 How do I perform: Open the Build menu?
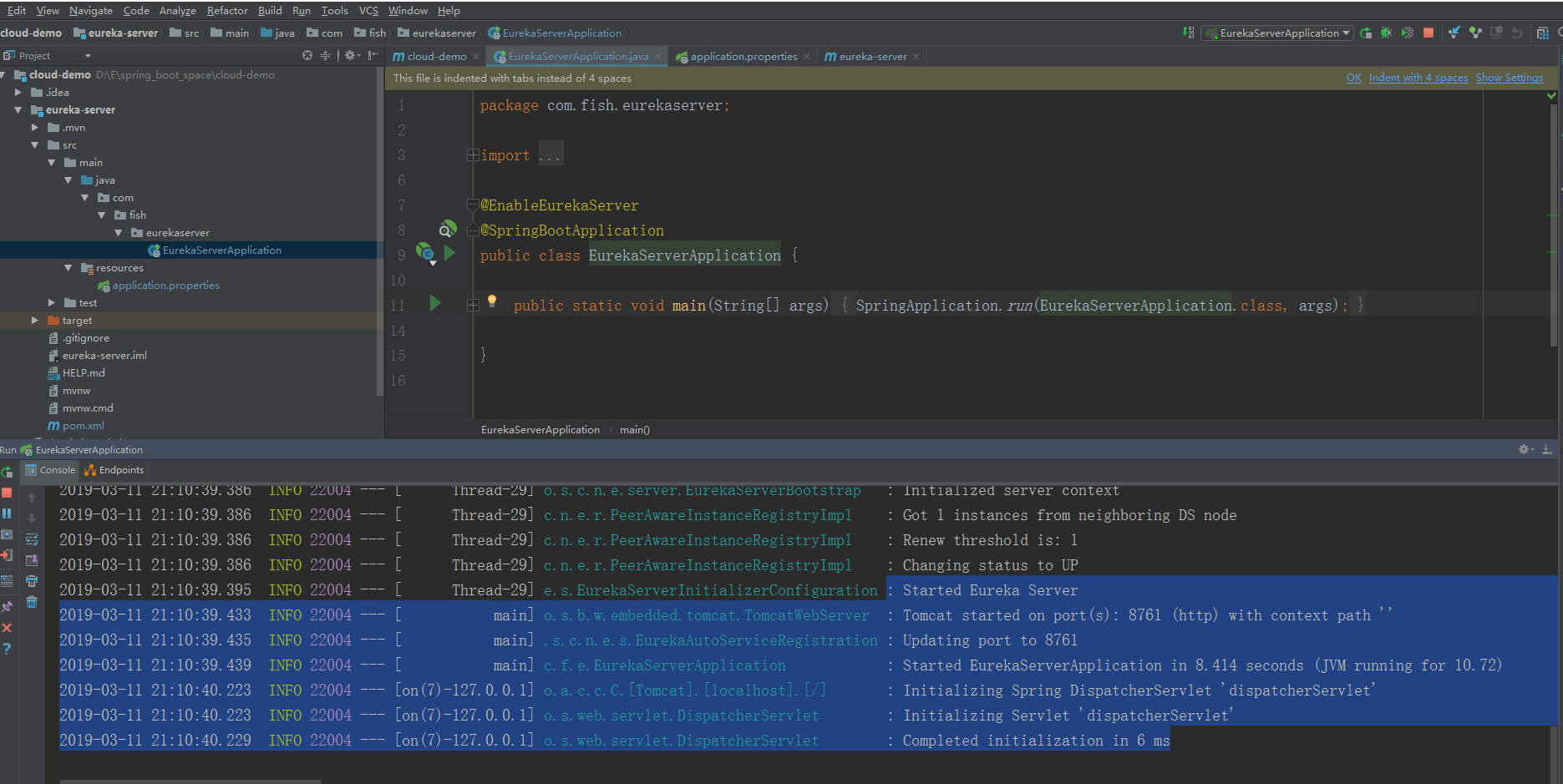[x=270, y=10]
